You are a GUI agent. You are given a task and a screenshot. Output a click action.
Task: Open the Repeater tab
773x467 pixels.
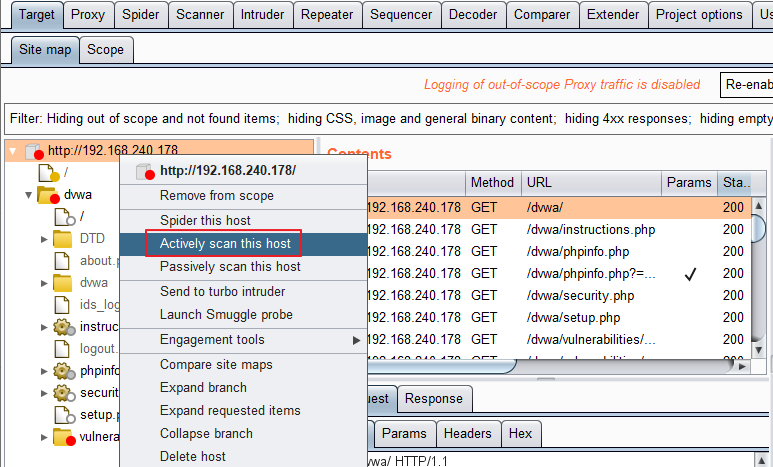point(327,15)
